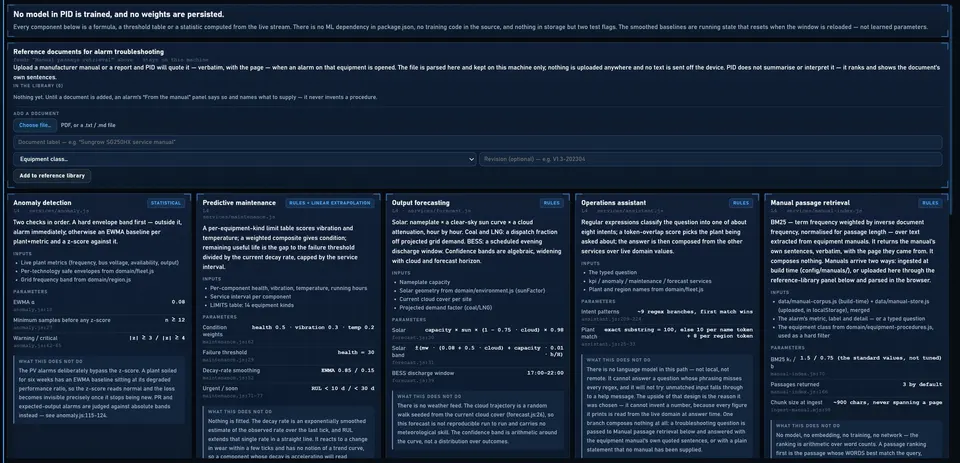
Task: Click the 'Condition weights' parameter
Action: pyautogui.click(x=215, y=330)
